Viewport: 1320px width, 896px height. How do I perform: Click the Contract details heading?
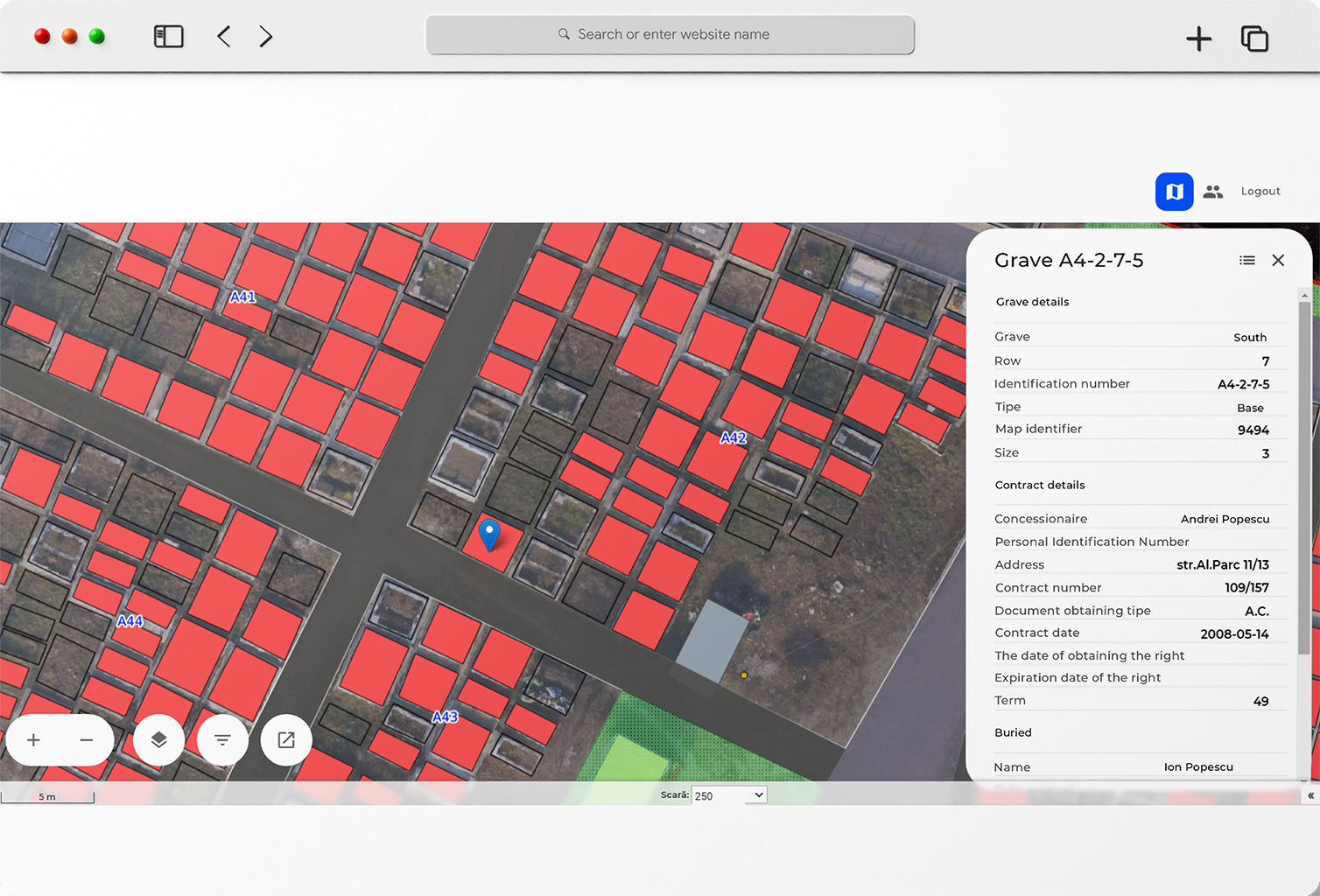tap(1040, 486)
